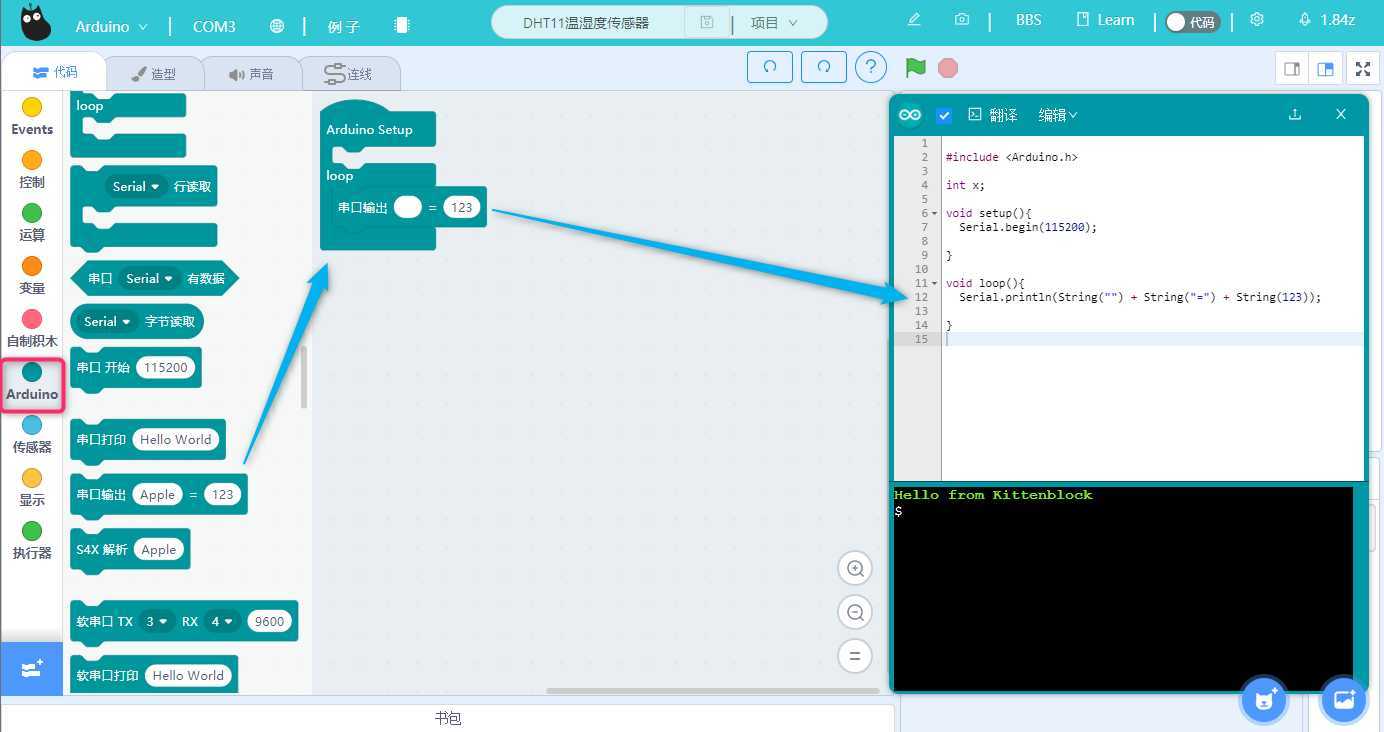
Task: Stop program with the red stop button
Action: pos(948,68)
